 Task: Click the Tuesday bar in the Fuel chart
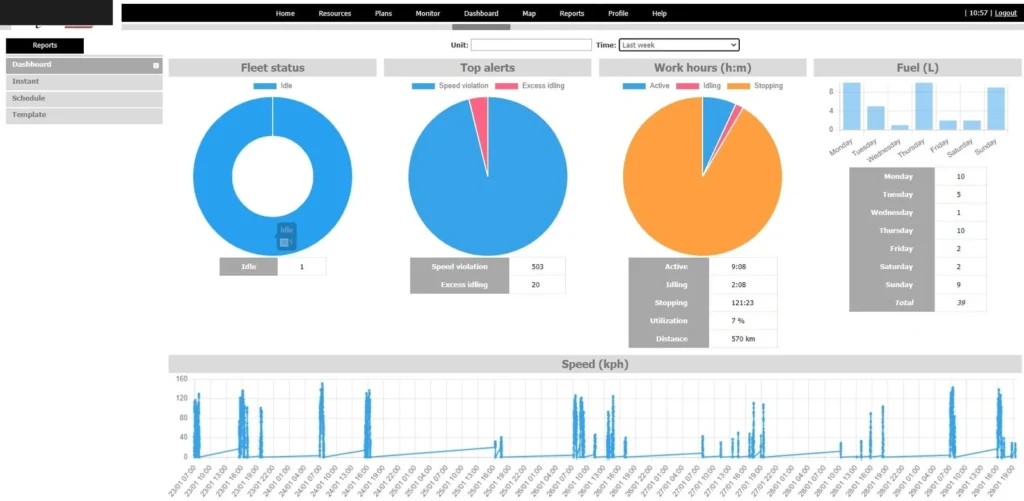875,118
